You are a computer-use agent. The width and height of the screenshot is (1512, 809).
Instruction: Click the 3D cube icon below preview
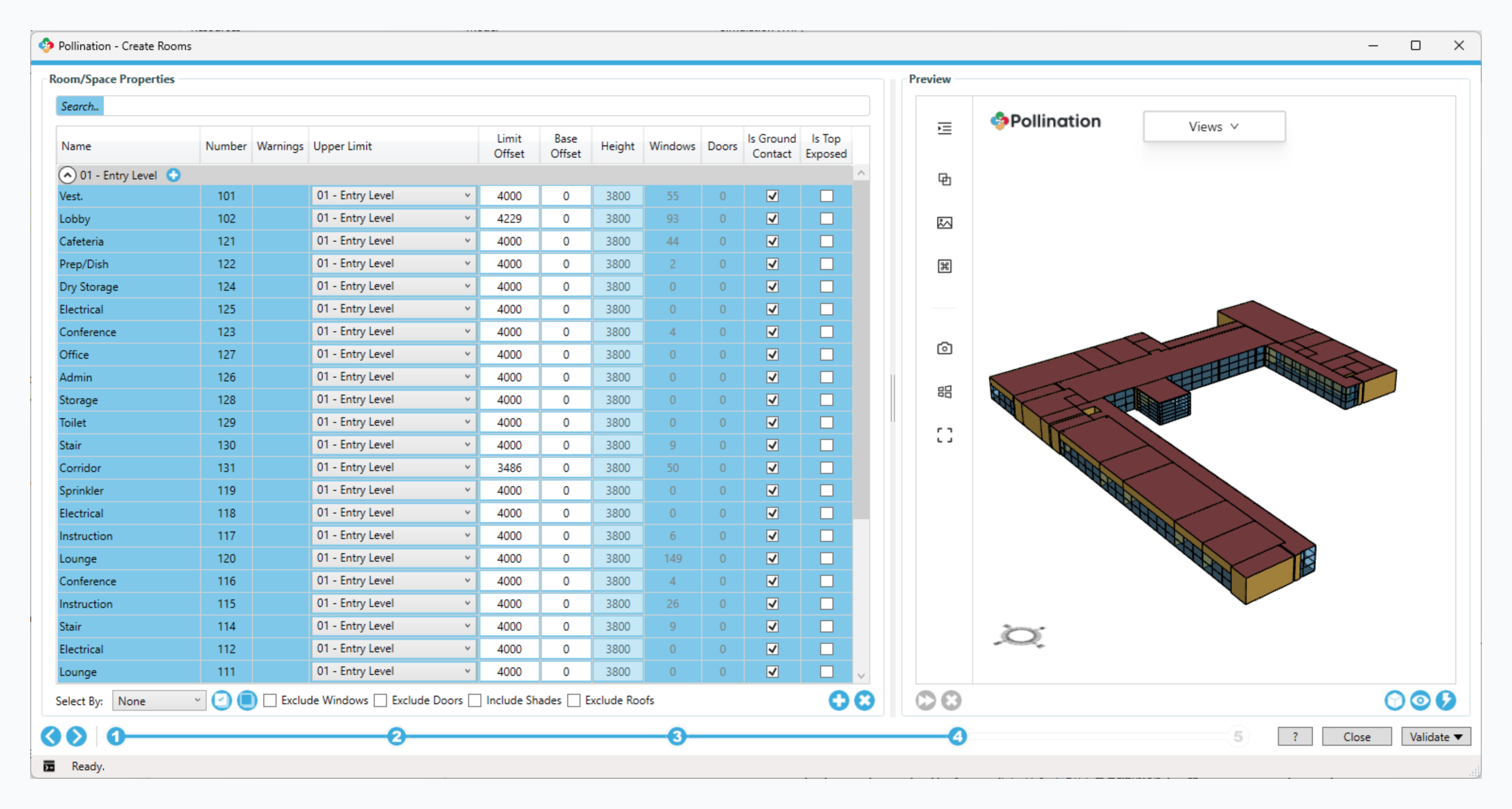1394,700
